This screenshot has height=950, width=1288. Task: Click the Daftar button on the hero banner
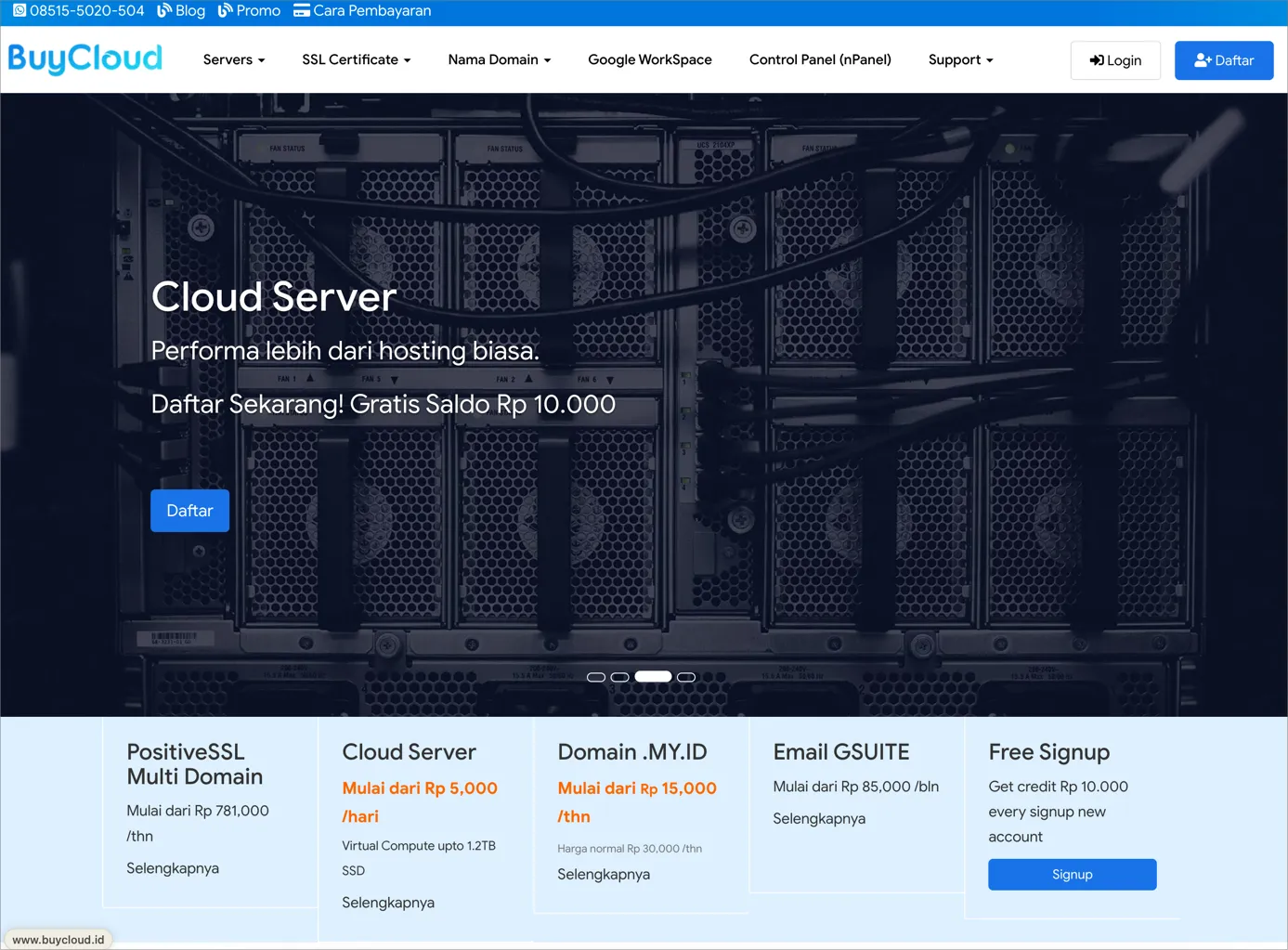189,511
